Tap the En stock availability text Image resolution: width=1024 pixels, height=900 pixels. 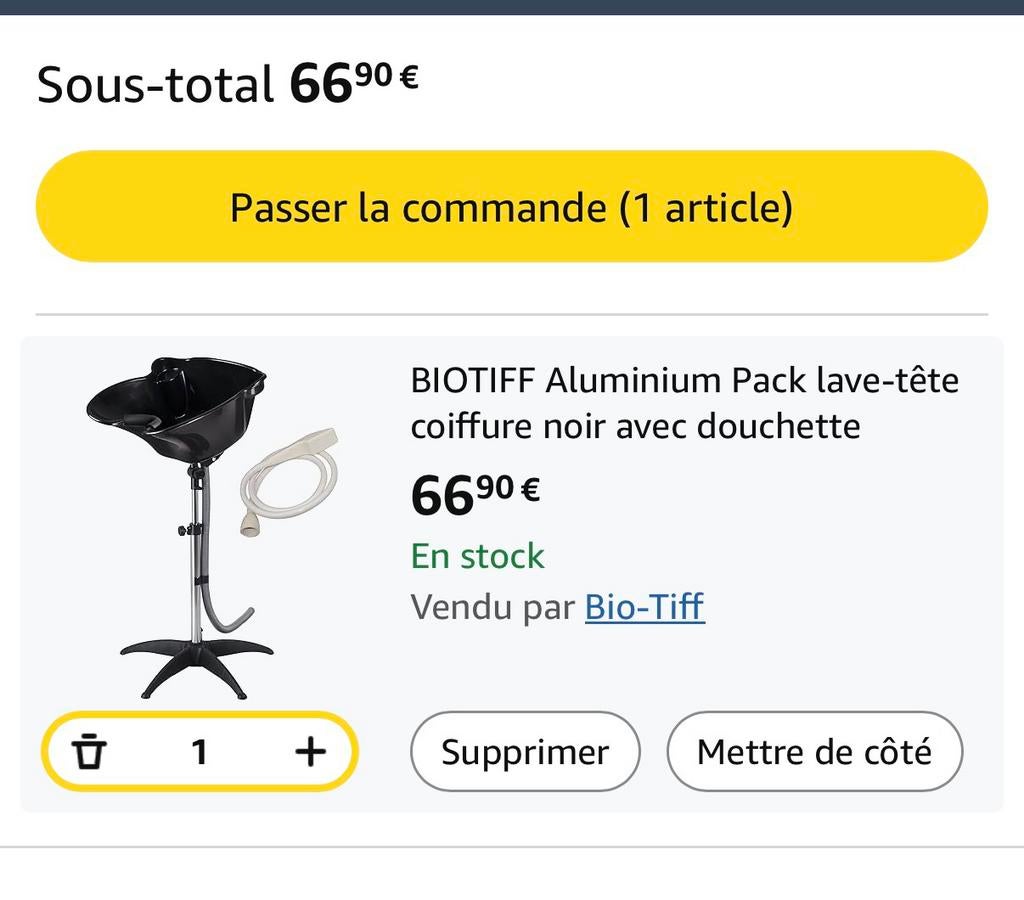point(477,556)
